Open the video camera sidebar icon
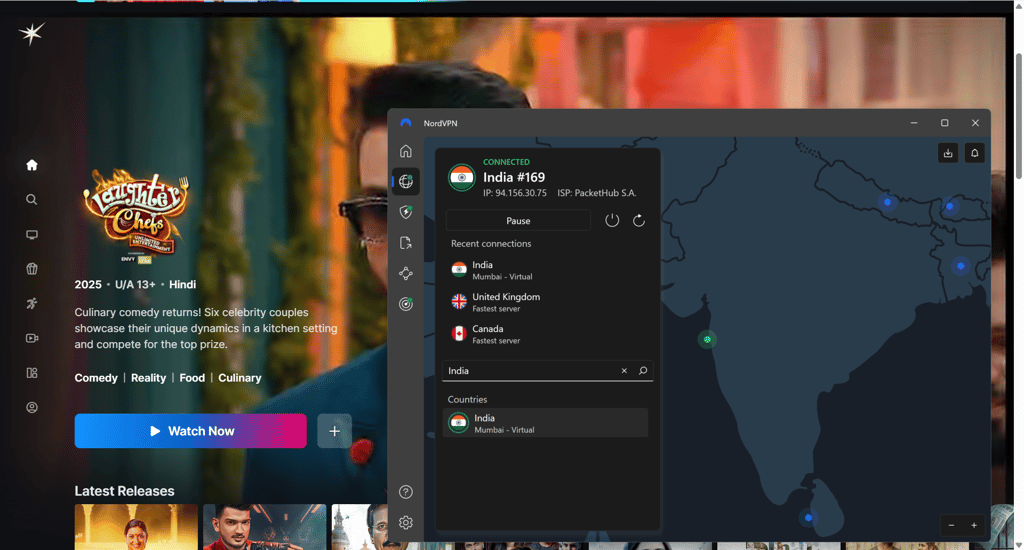Image resolution: width=1024 pixels, height=550 pixels. (31, 338)
